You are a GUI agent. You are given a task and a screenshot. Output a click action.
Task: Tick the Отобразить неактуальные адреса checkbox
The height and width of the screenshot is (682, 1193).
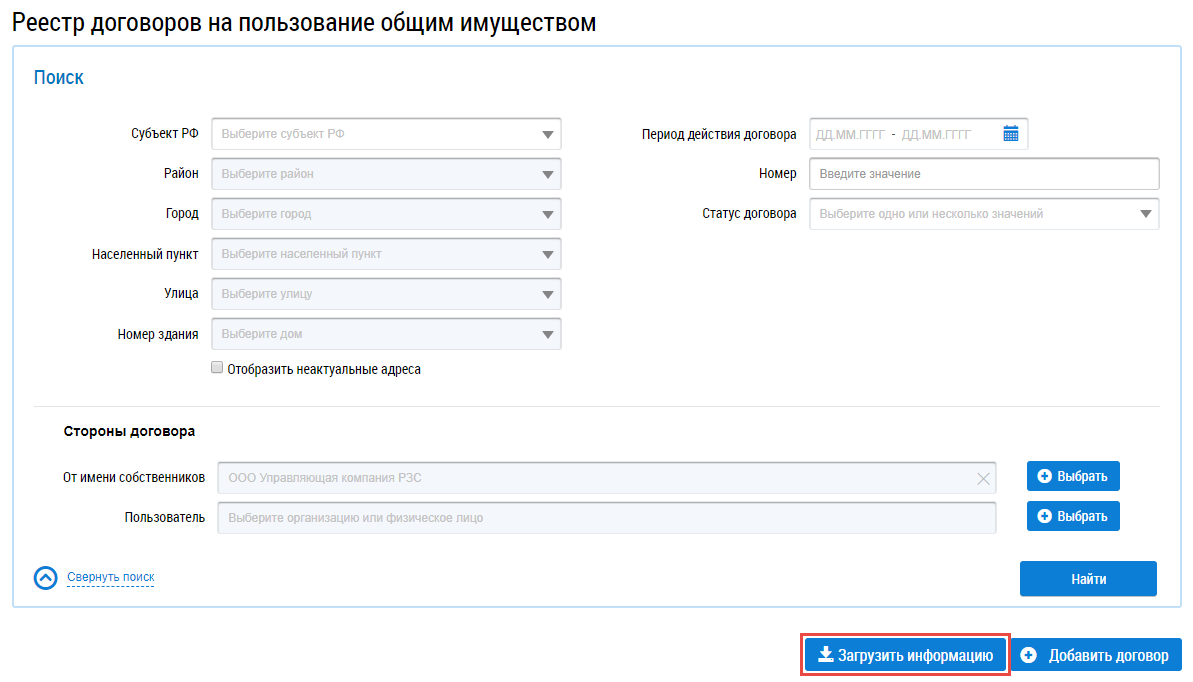pyautogui.click(x=217, y=368)
